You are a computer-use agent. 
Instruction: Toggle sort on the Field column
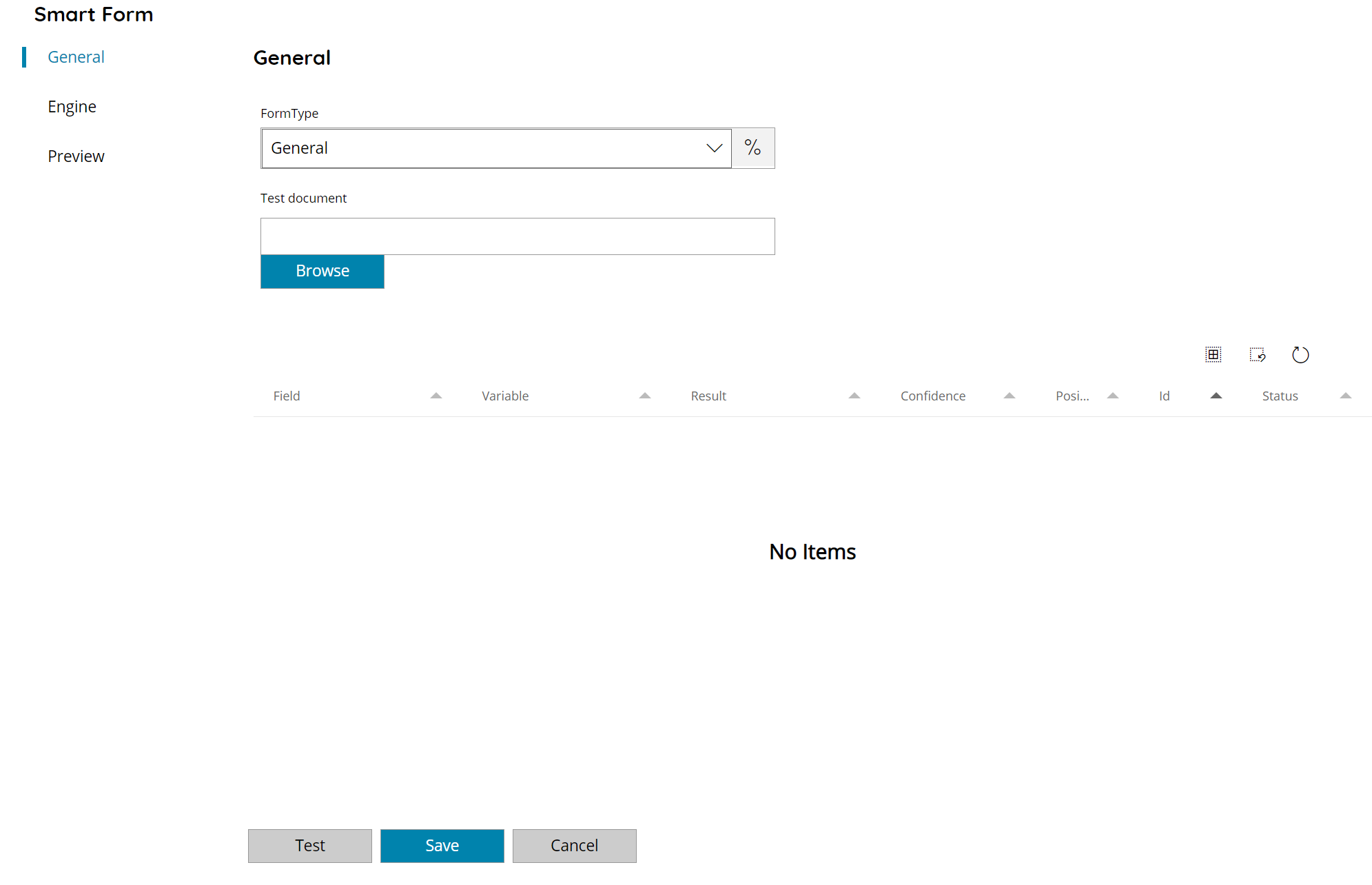click(436, 396)
